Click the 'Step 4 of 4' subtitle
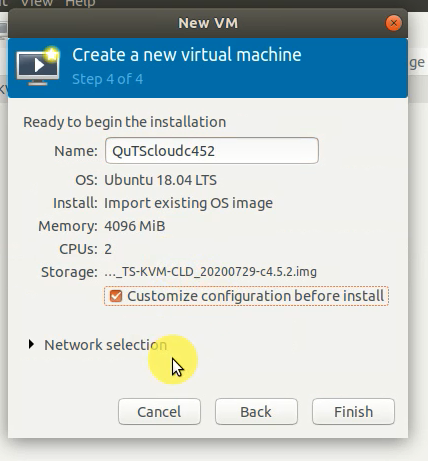Viewport: 428px width, 461px height. click(x=108, y=79)
